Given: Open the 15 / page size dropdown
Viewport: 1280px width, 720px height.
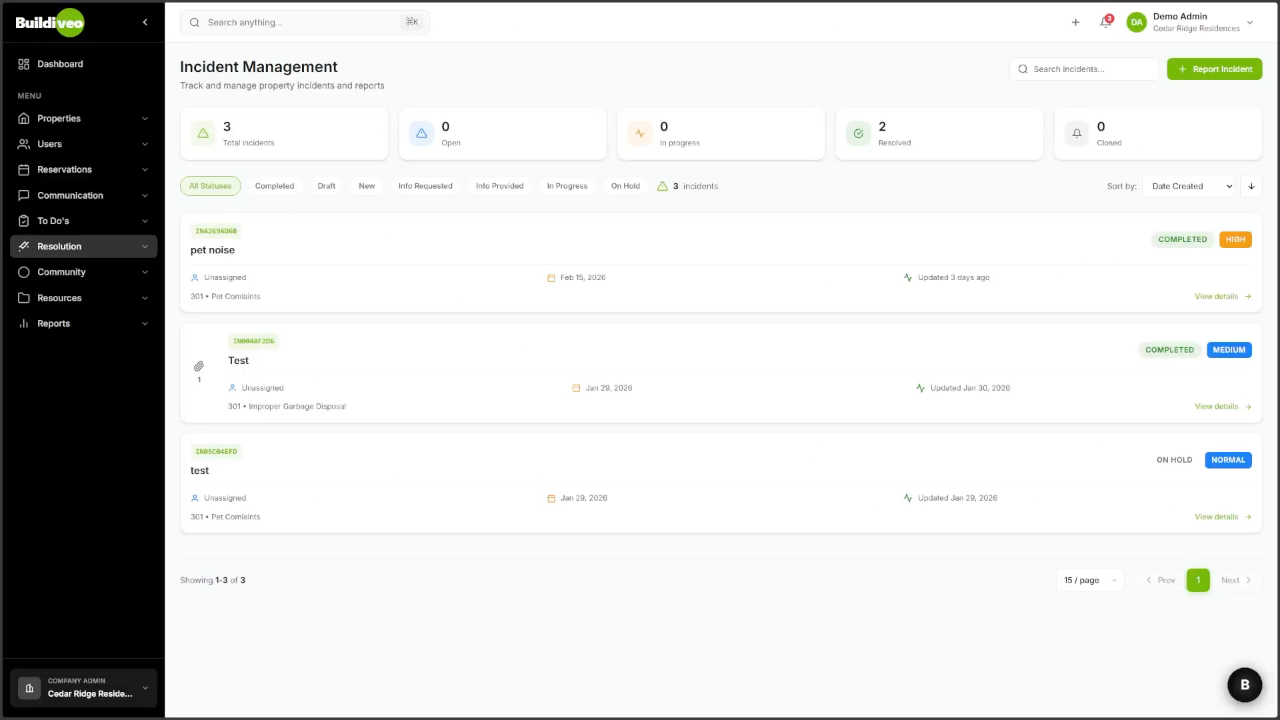Looking at the screenshot, I should (1089, 580).
